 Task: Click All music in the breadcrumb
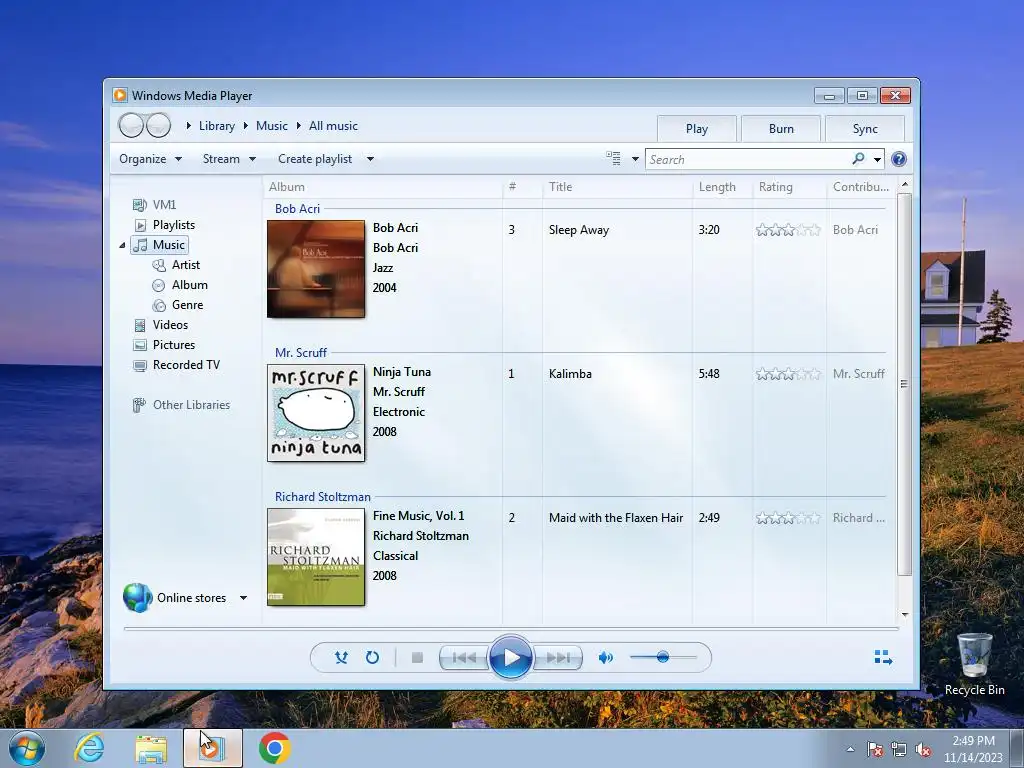pyautogui.click(x=333, y=126)
